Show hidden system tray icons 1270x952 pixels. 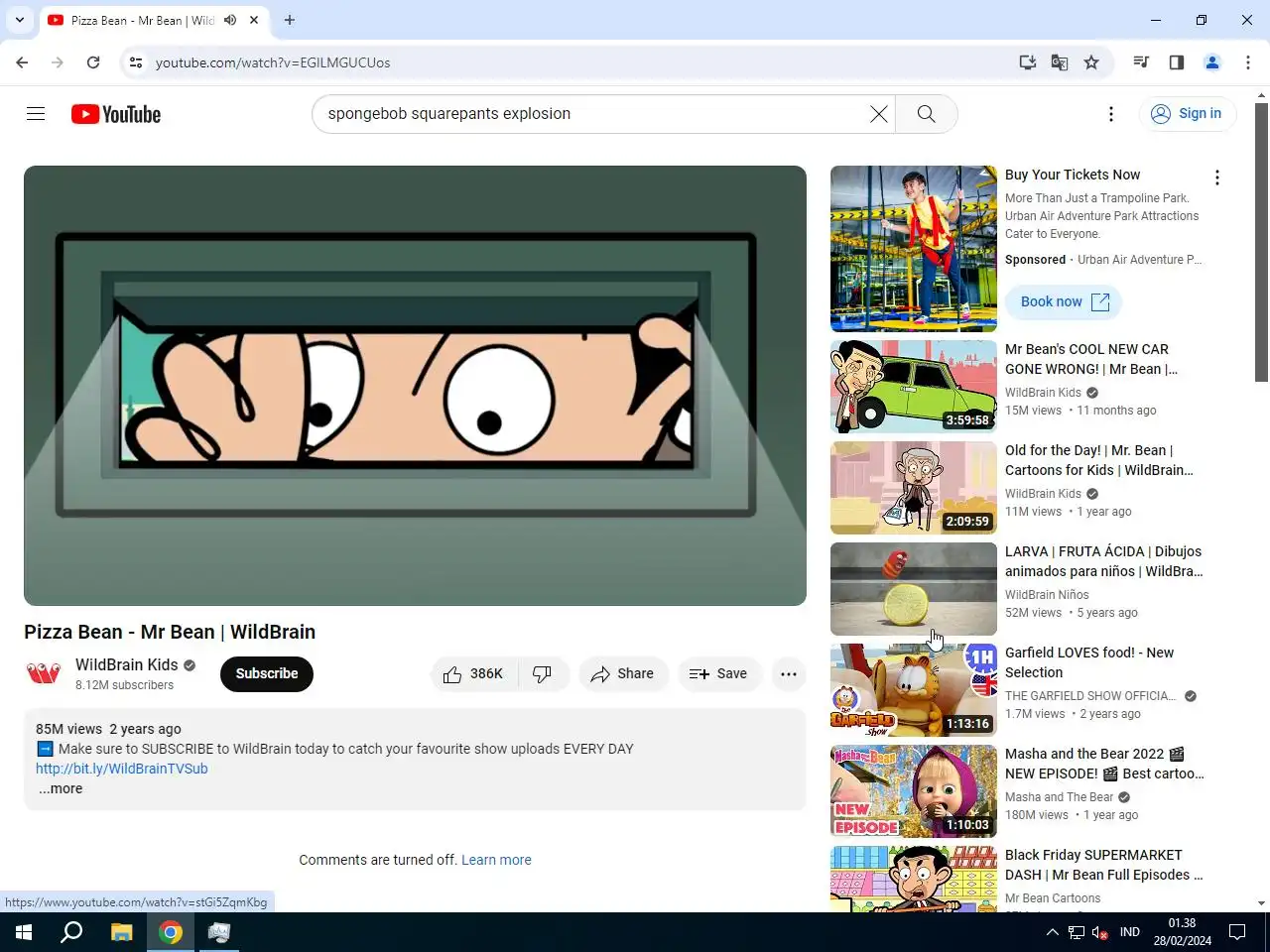1052,932
